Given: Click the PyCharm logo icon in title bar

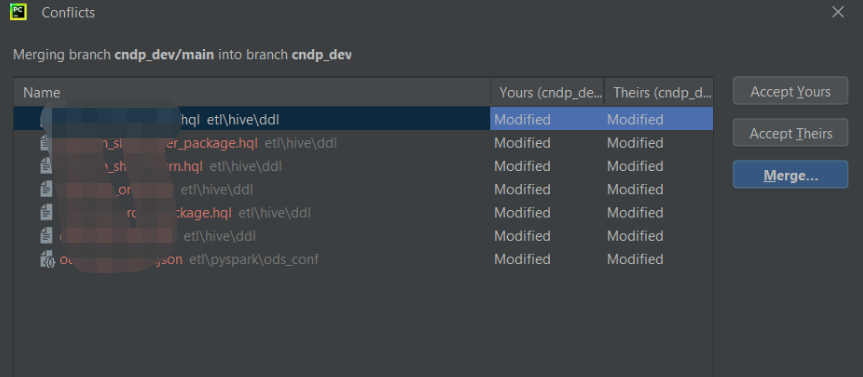Looking at the screenshot, I should tap(18, 12).
